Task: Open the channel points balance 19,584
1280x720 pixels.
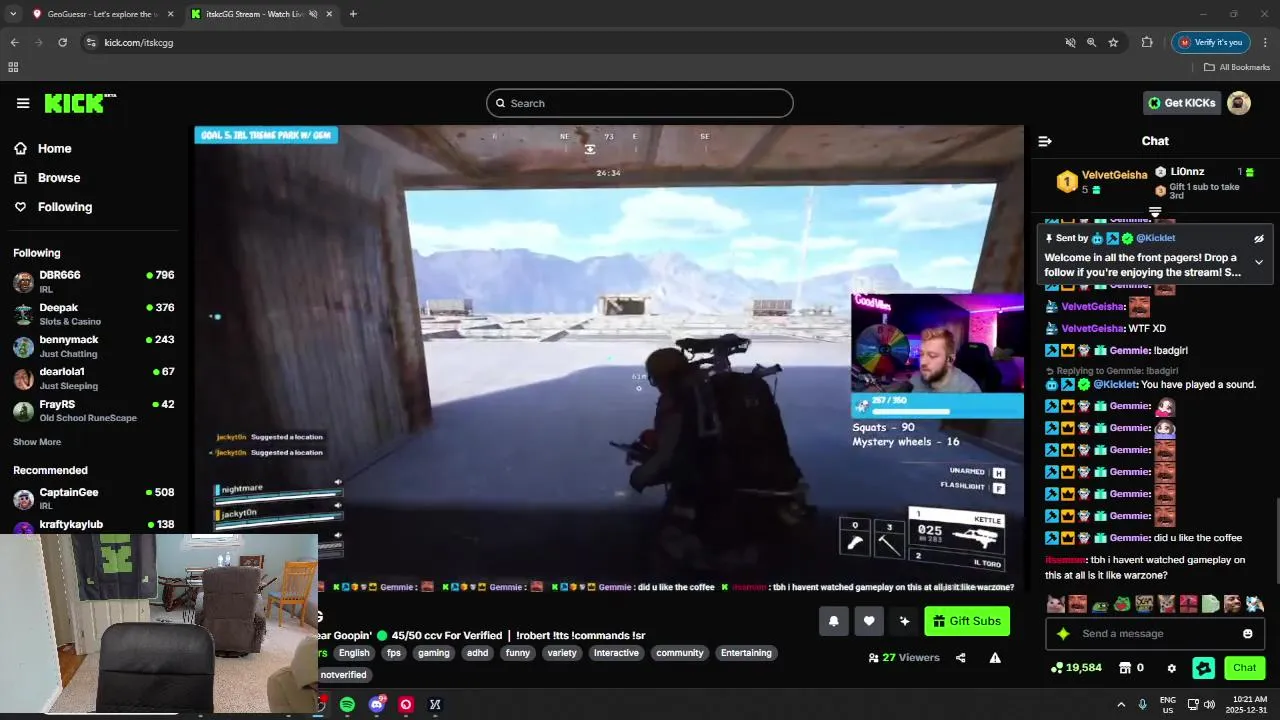Action: (x=1076, y=667)
